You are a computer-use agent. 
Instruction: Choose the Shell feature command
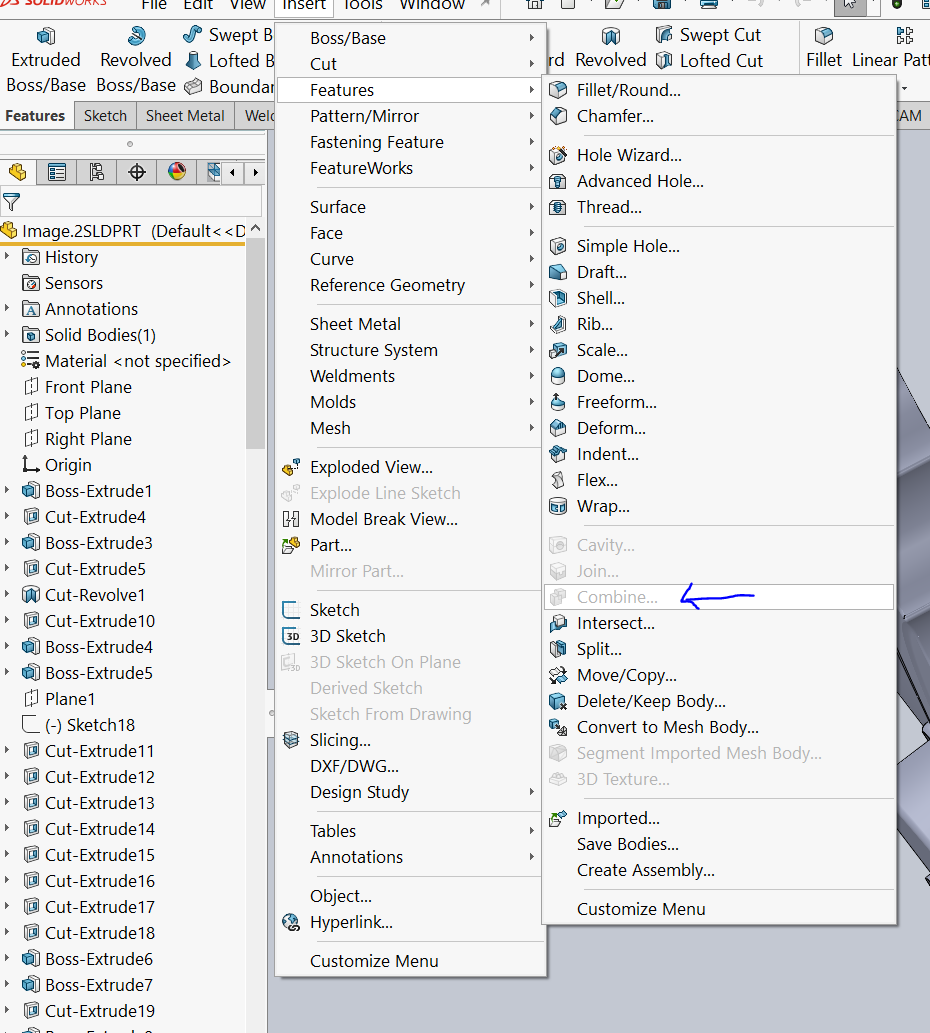pyautogui.click(x=718, y=298)
